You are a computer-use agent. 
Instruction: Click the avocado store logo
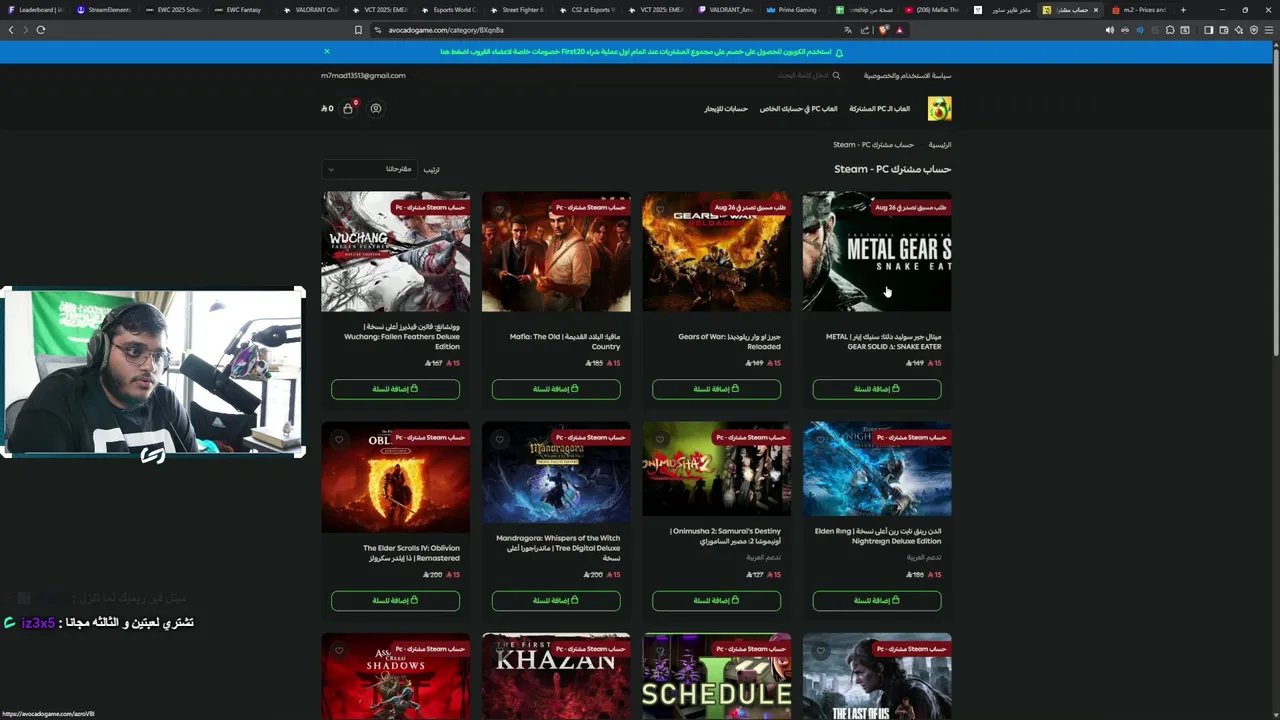(939, 108)
